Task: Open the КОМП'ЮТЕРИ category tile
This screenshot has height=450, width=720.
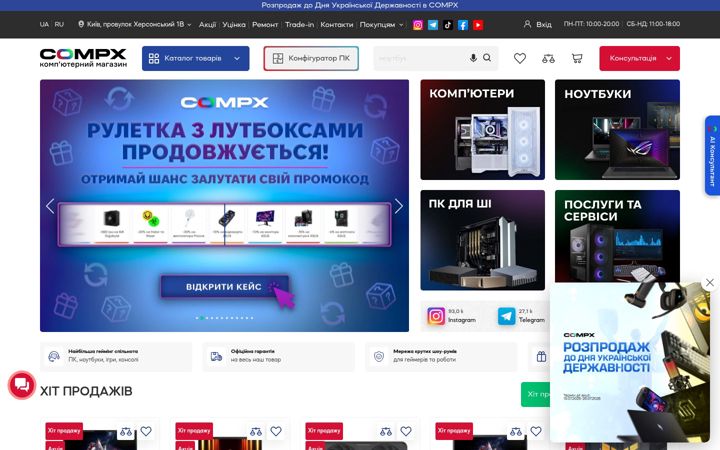Action: [x=483, y=129]
